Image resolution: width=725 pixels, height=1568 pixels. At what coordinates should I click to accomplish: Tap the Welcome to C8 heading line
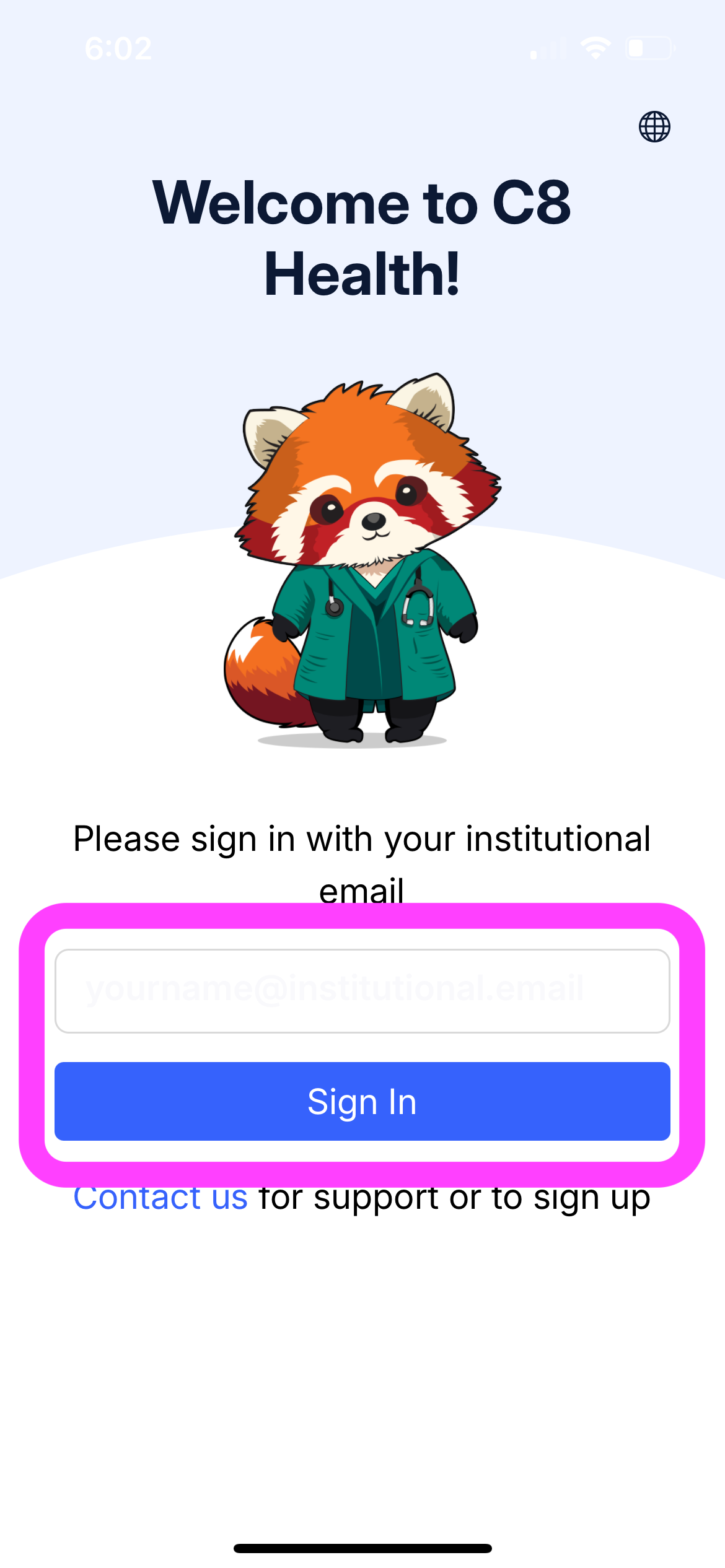[362, 203]
